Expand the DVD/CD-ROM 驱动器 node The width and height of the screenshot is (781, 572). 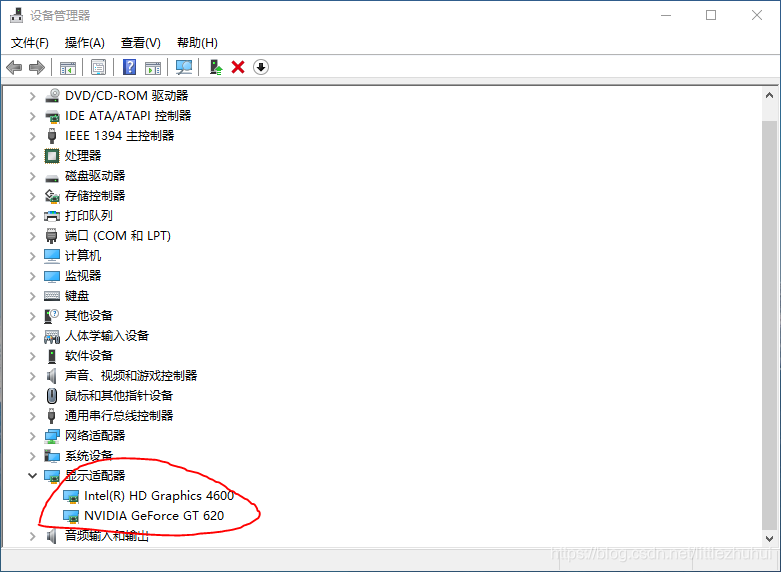[x=32, y=96]
